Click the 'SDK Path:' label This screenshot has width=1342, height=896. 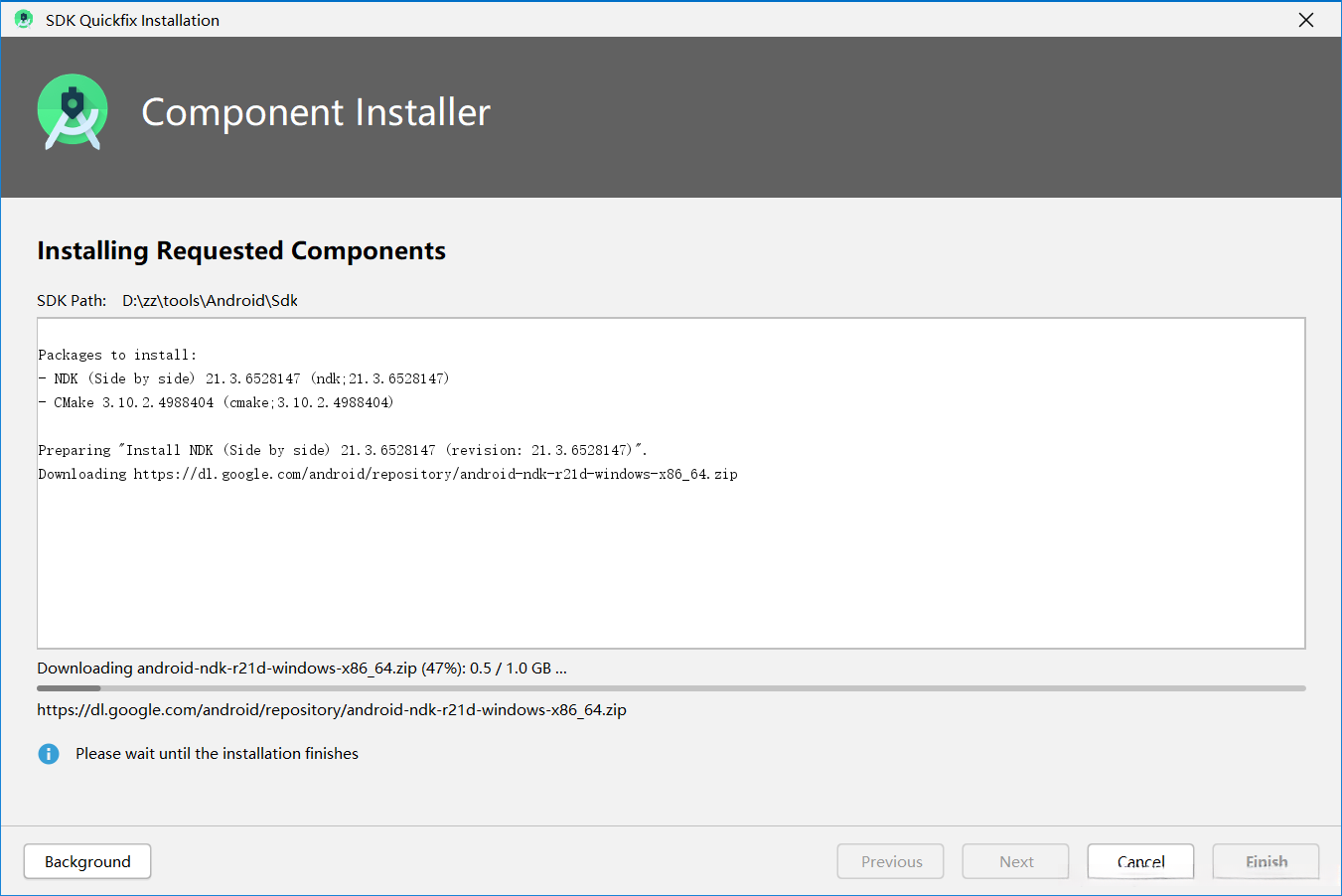point(72,300)
